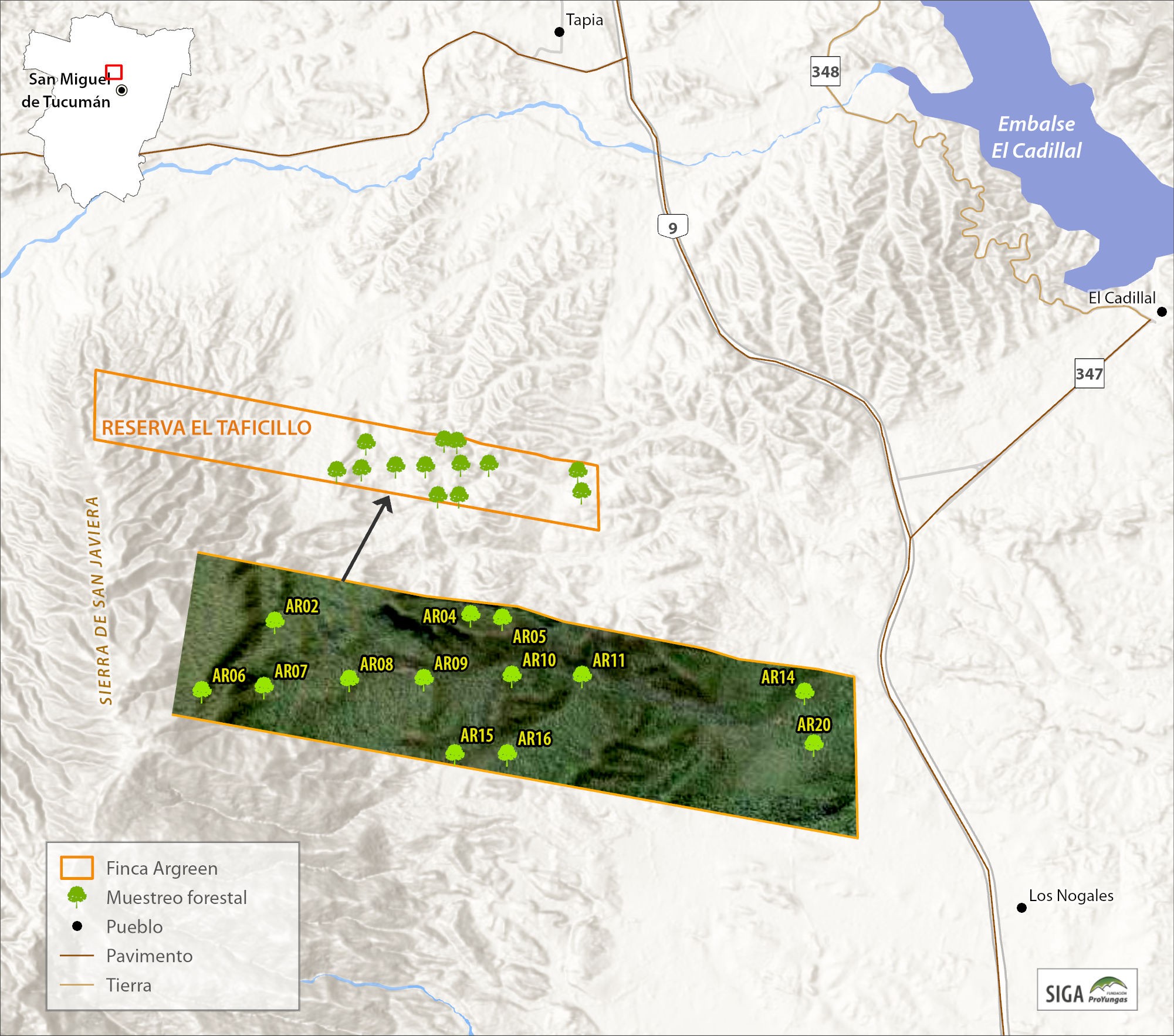
Task: Click the AR11 tree marker
Action: click(x=582, y=675)
